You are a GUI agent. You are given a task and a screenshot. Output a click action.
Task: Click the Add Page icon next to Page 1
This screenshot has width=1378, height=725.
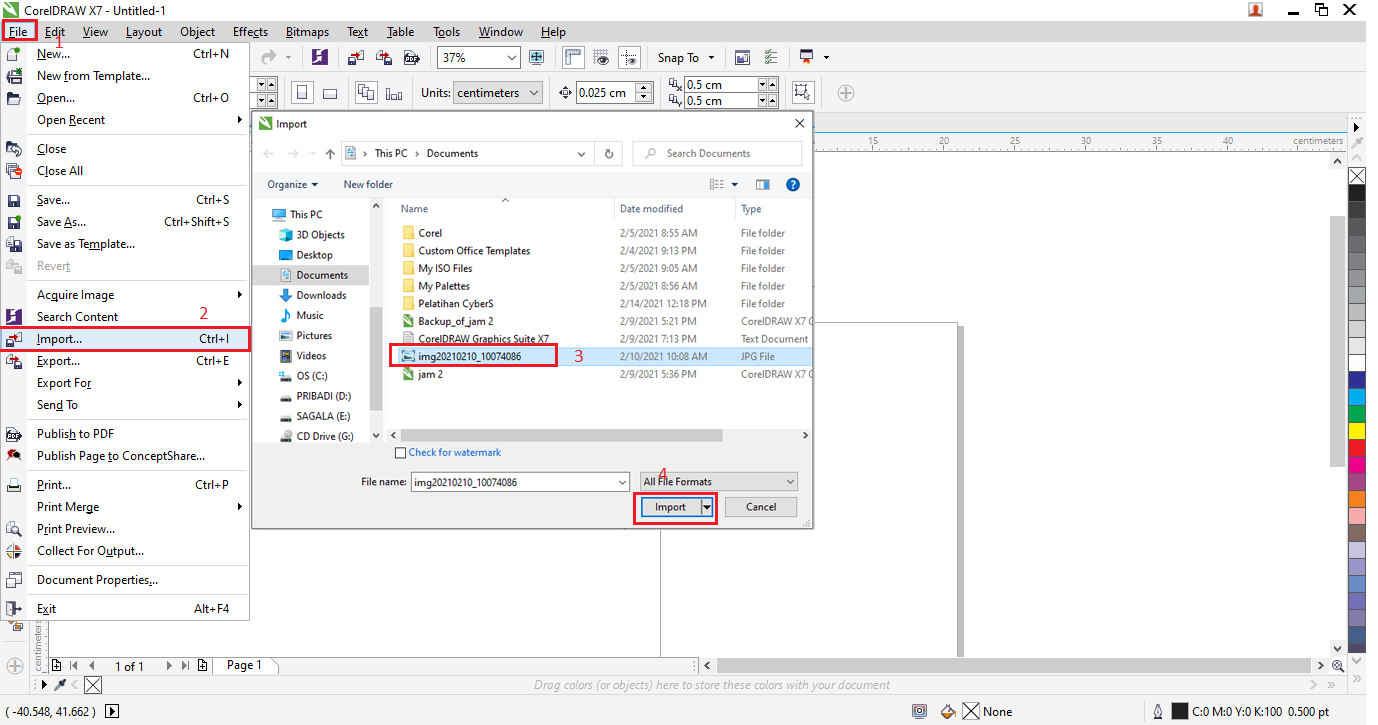(202, 665)
